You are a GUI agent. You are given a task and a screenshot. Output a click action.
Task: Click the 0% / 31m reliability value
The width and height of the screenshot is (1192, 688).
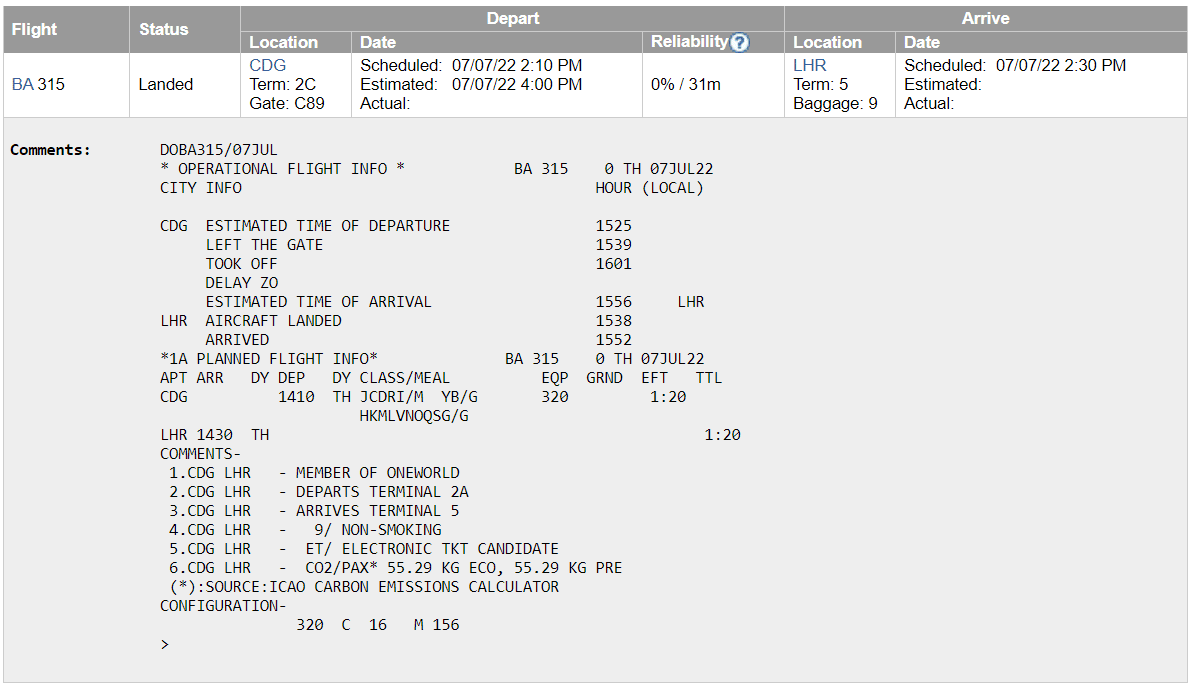coord(685,85)
